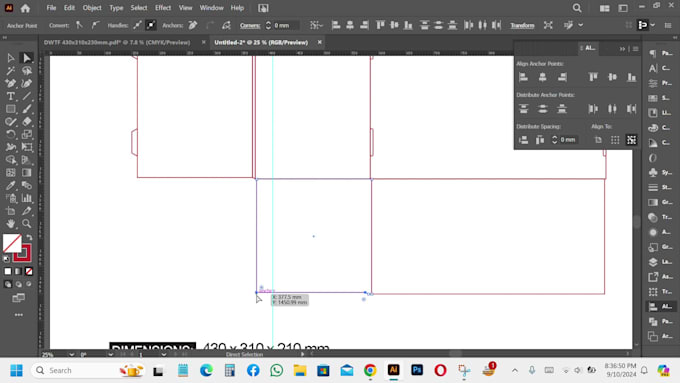Screen dimensions: 680x383
Task: Expand the tools panel to double arrows
Action: 5,38
